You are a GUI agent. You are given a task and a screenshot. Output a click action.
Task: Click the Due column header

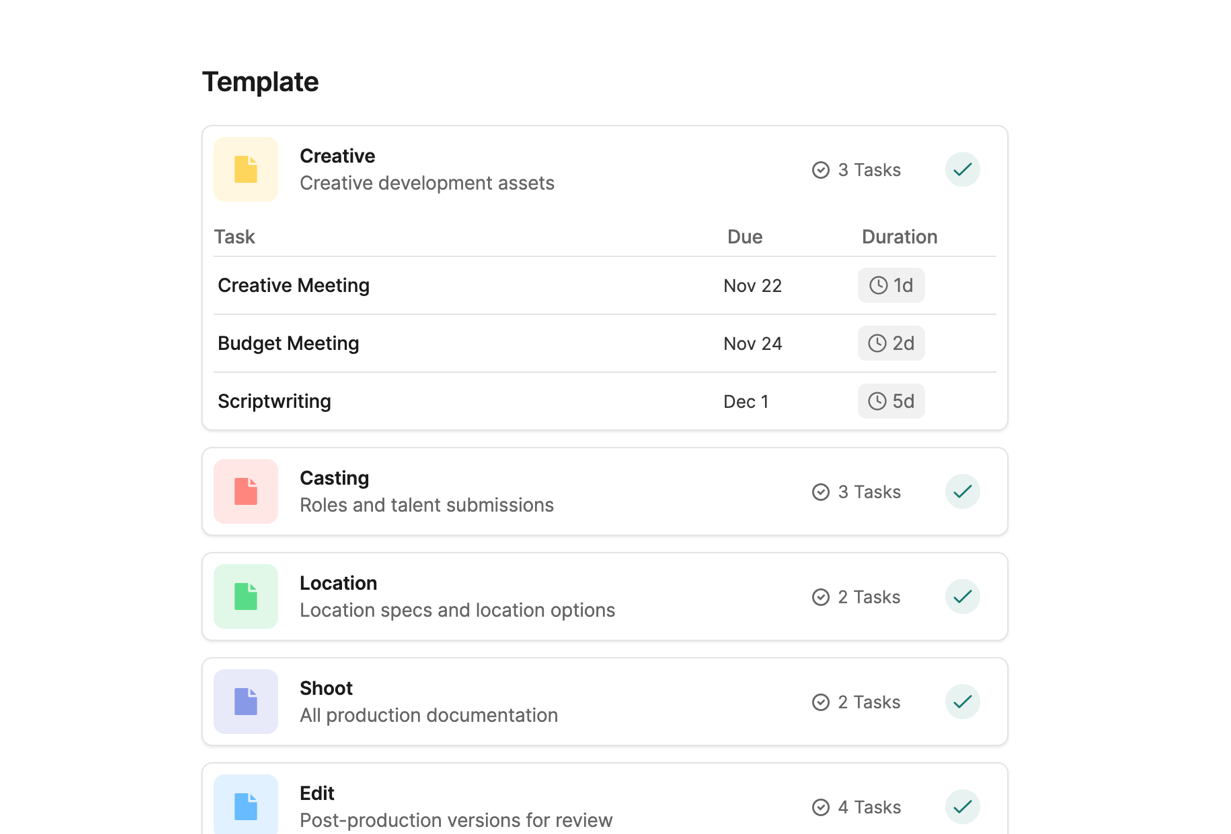(x=745, y=237)
